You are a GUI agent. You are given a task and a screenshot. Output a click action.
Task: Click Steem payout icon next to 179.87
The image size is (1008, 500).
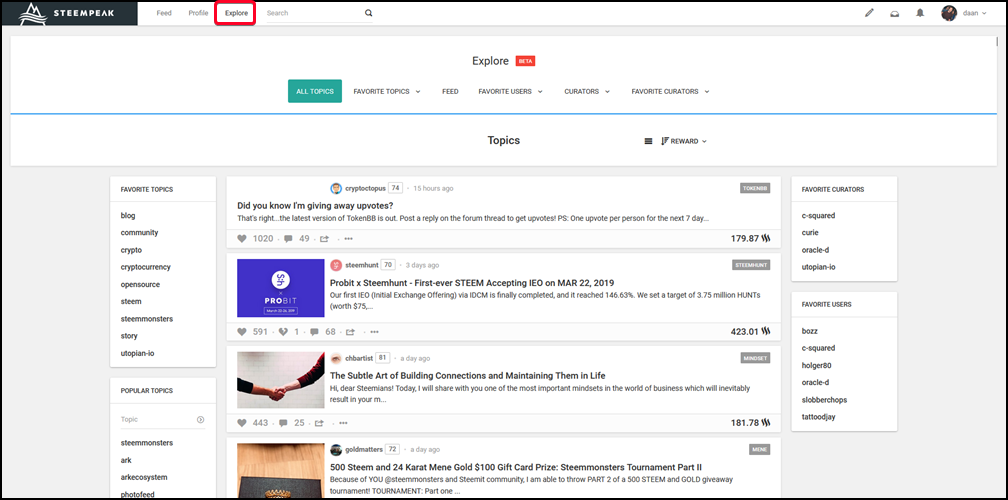pos(766,238)
